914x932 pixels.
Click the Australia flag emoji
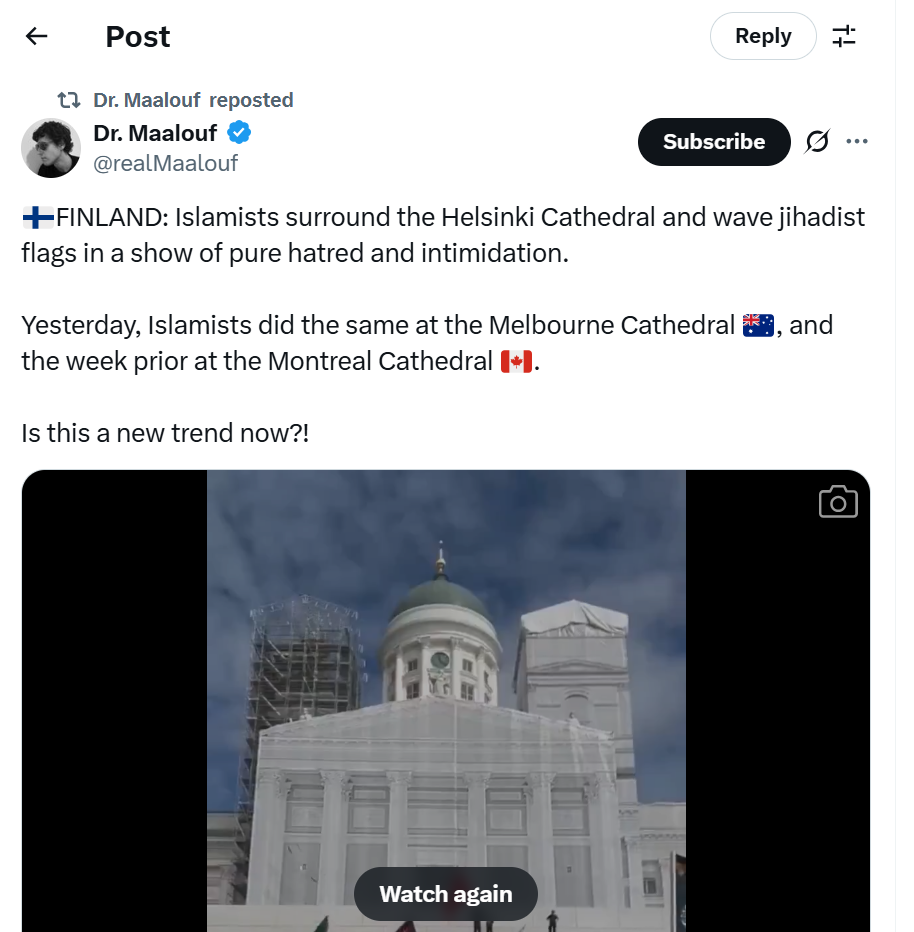(x=759, y=325)
